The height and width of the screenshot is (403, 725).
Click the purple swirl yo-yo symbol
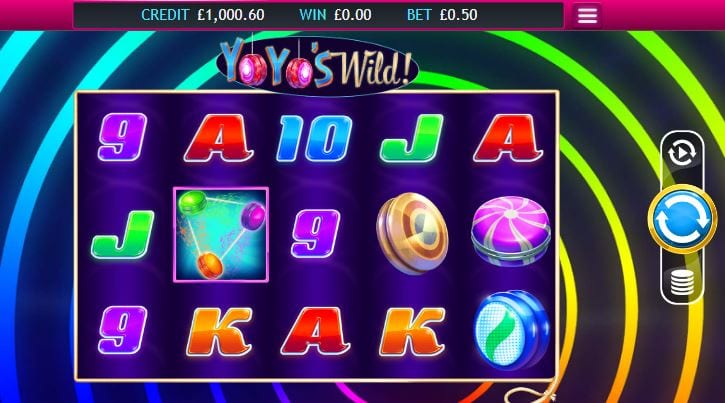(510, 231)
